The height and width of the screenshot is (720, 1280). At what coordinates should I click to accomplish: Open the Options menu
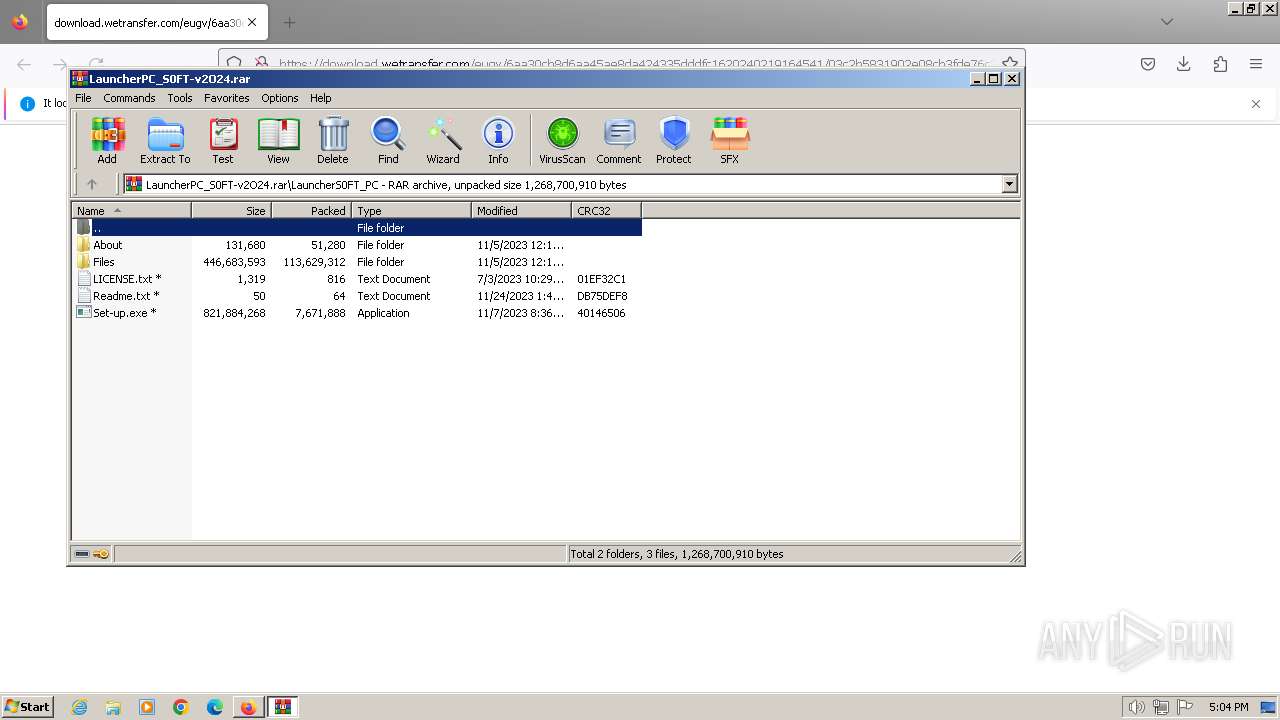280,98
